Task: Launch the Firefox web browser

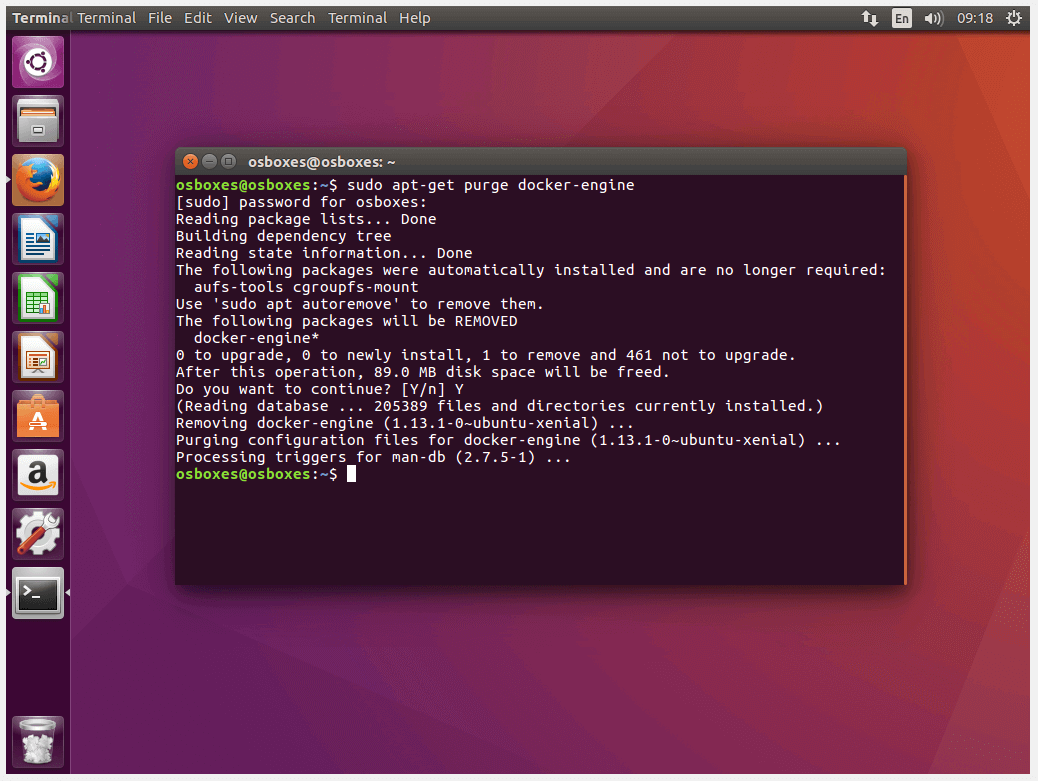Action: [38, 180]
